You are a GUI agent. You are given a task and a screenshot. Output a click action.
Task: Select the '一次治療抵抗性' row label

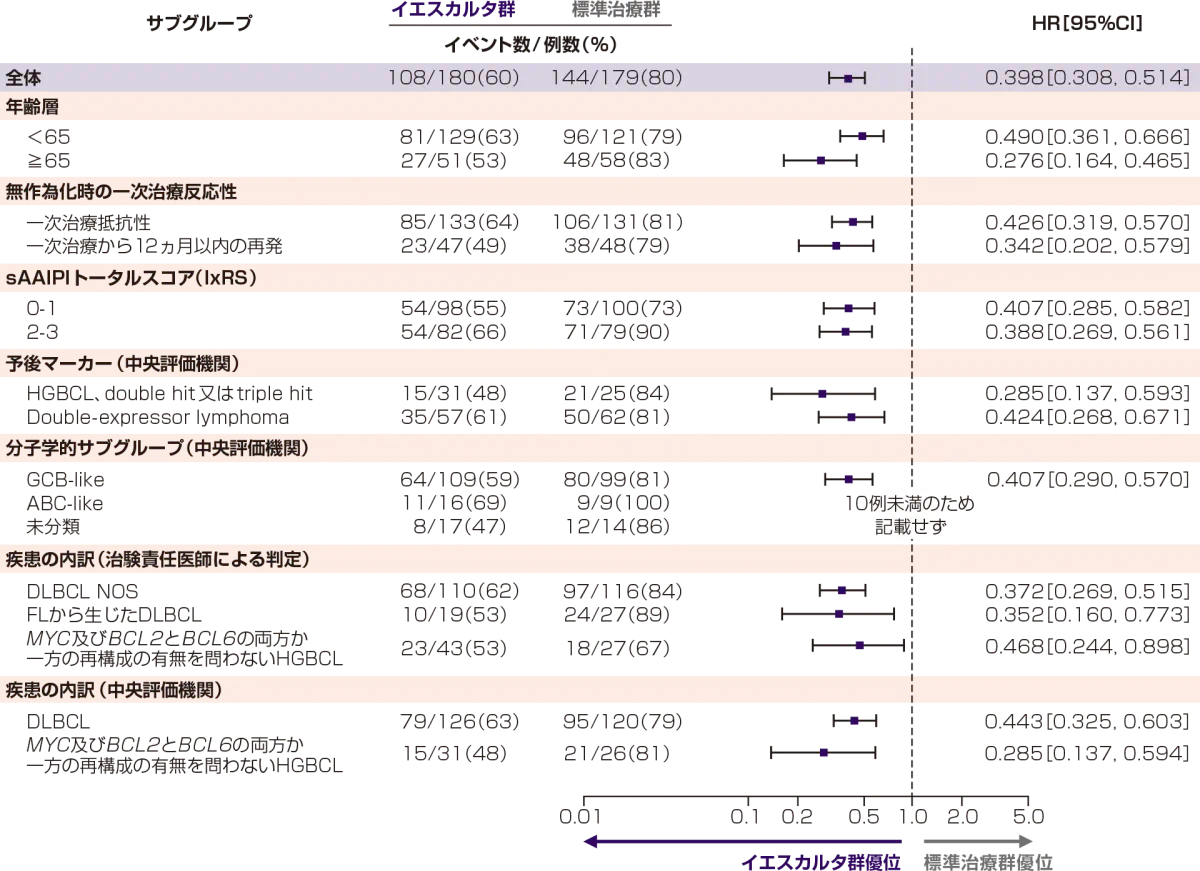89,222
